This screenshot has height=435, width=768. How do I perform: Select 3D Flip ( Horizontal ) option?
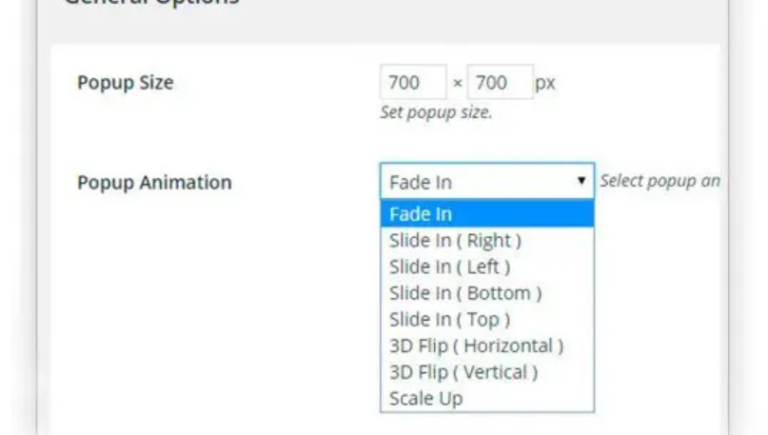[476, 346]
